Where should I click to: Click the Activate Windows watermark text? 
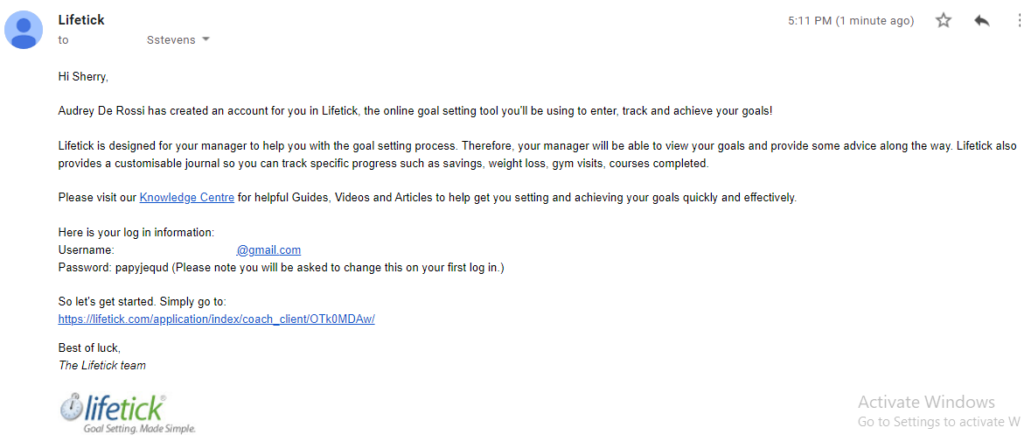click(x=926, y=402)
